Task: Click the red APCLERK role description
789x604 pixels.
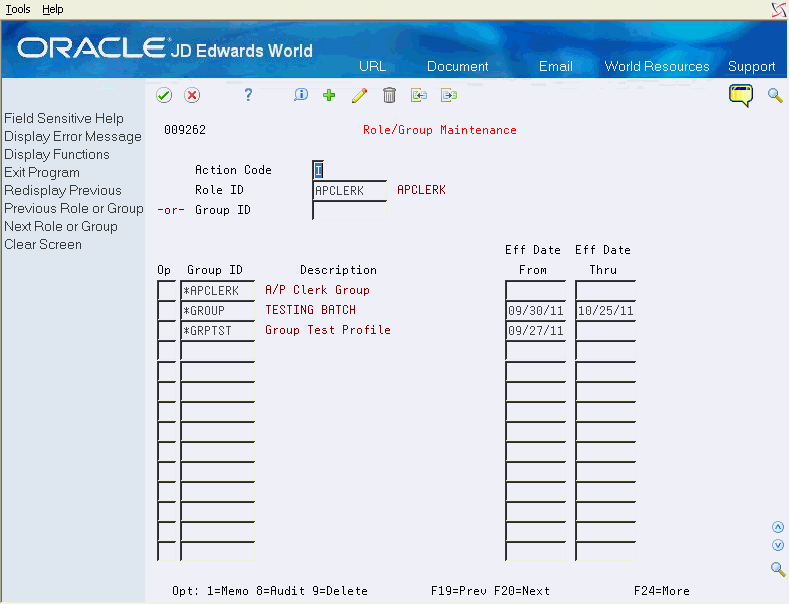Action: (421, 190)
